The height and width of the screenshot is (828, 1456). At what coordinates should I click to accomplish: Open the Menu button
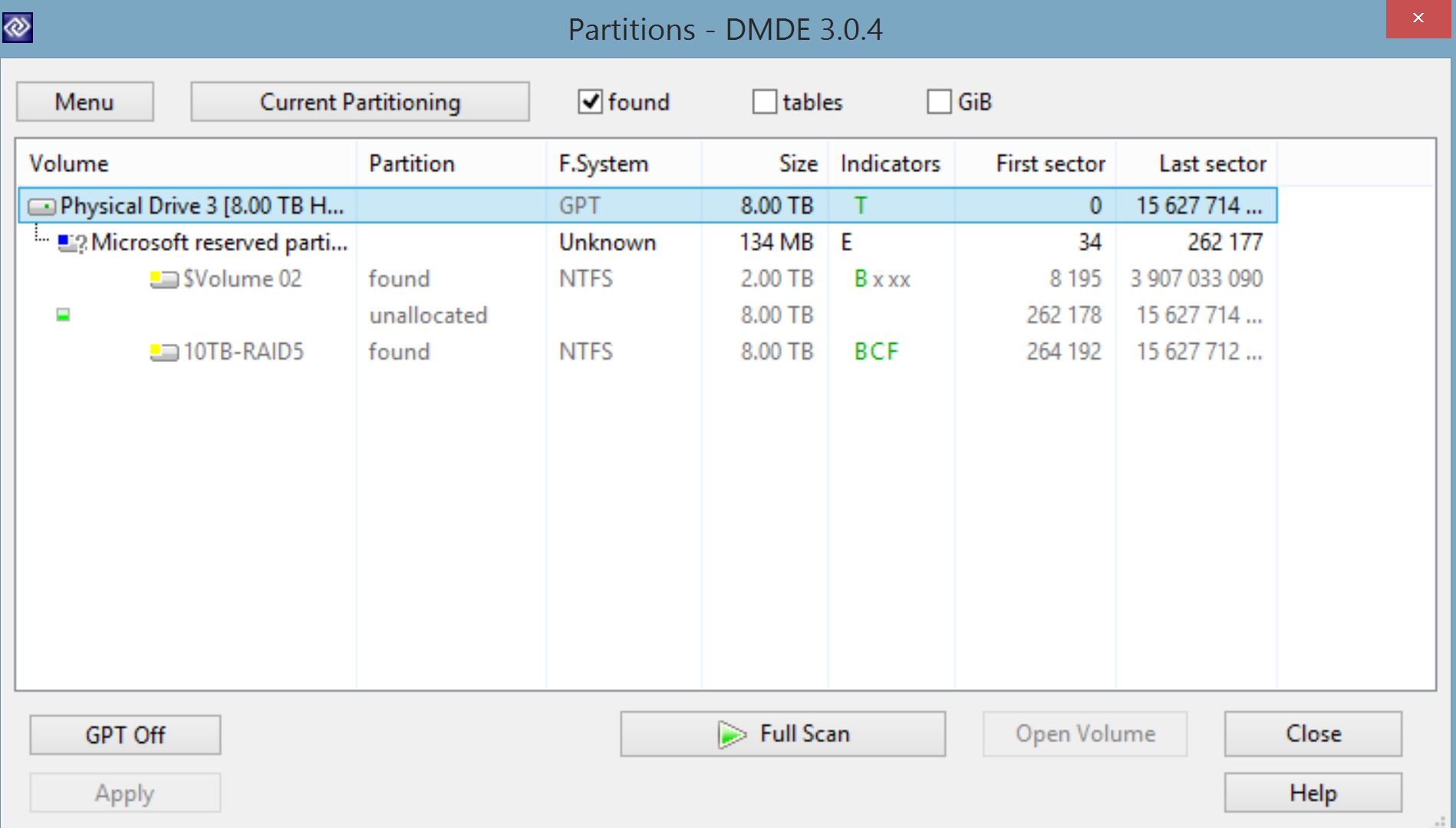pyautogui.click(x=84, y=101)
